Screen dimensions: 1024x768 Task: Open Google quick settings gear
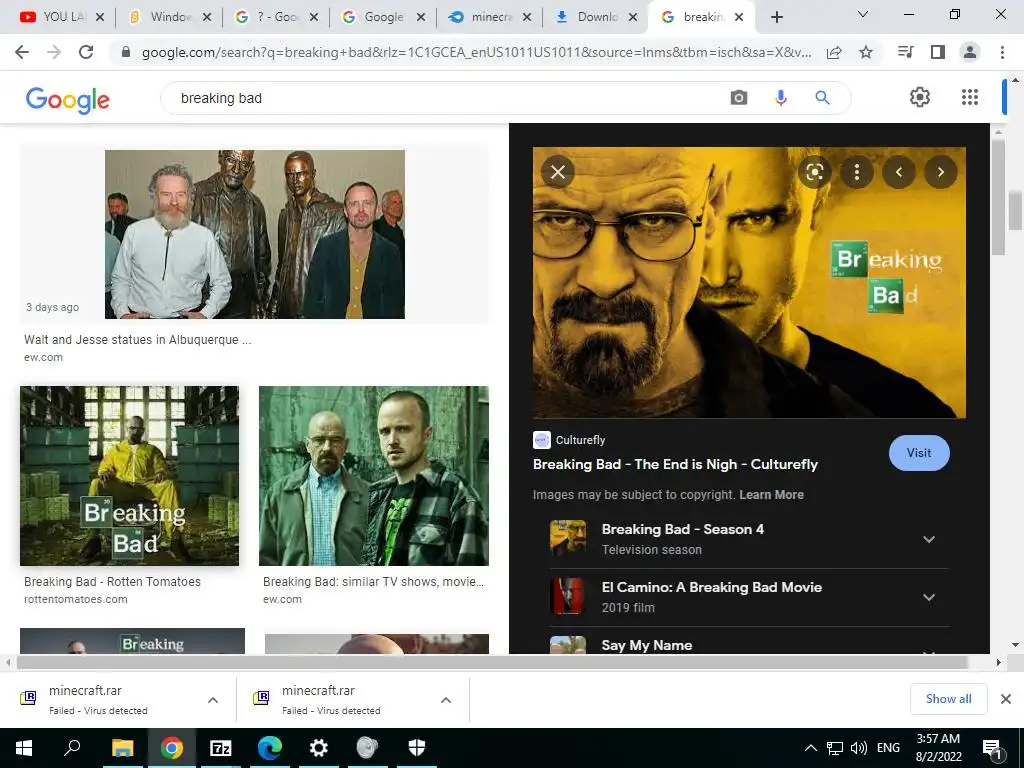click(x=920, y=97)
